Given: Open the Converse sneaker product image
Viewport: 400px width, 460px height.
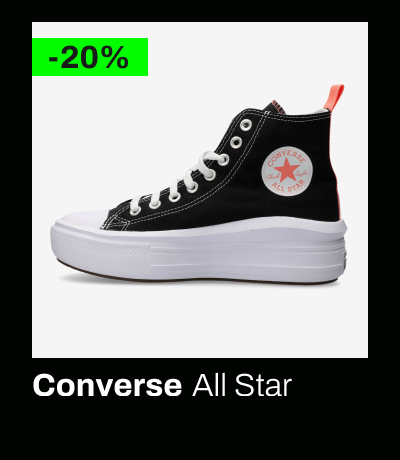Looking at the screenshot, I should click(200, 190).
